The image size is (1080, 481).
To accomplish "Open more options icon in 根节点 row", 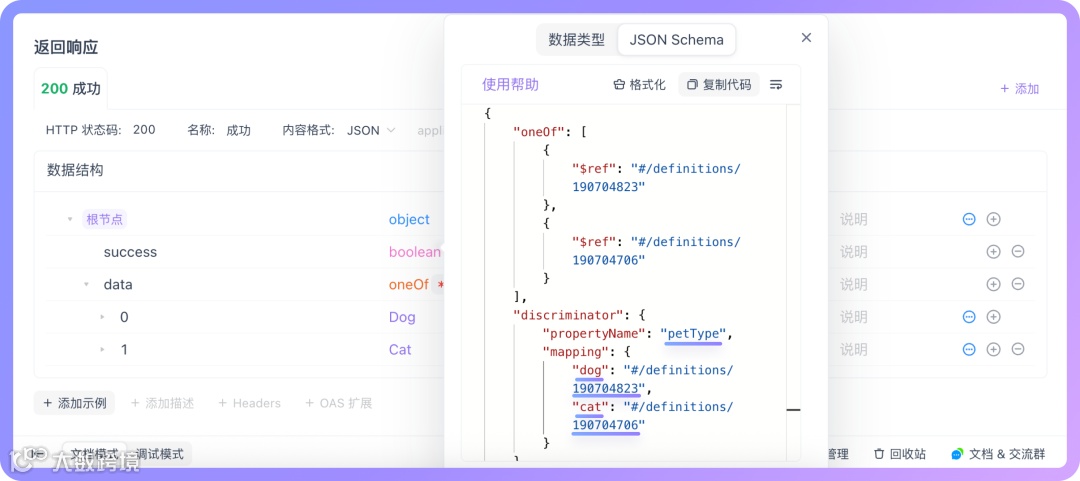I will point(969,219).
